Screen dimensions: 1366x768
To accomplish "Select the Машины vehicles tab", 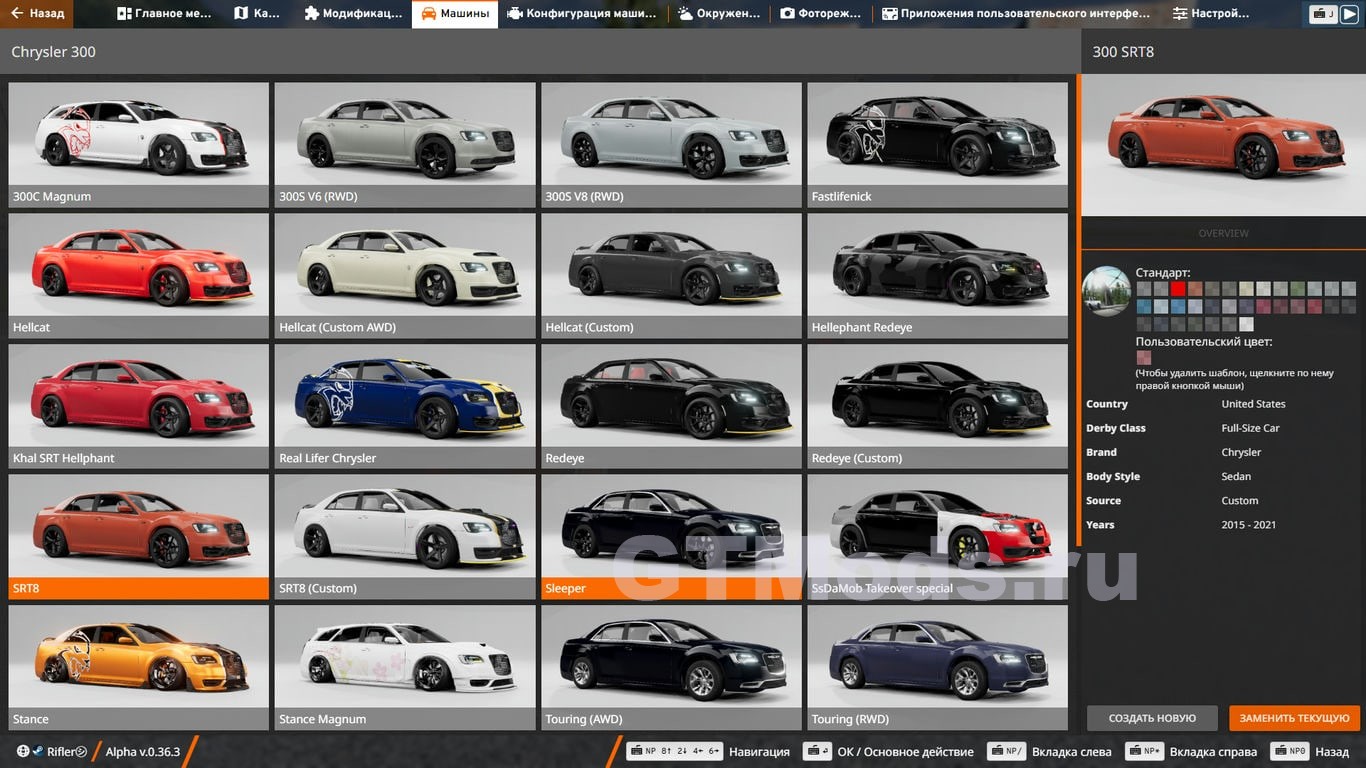I will (455, 14).
